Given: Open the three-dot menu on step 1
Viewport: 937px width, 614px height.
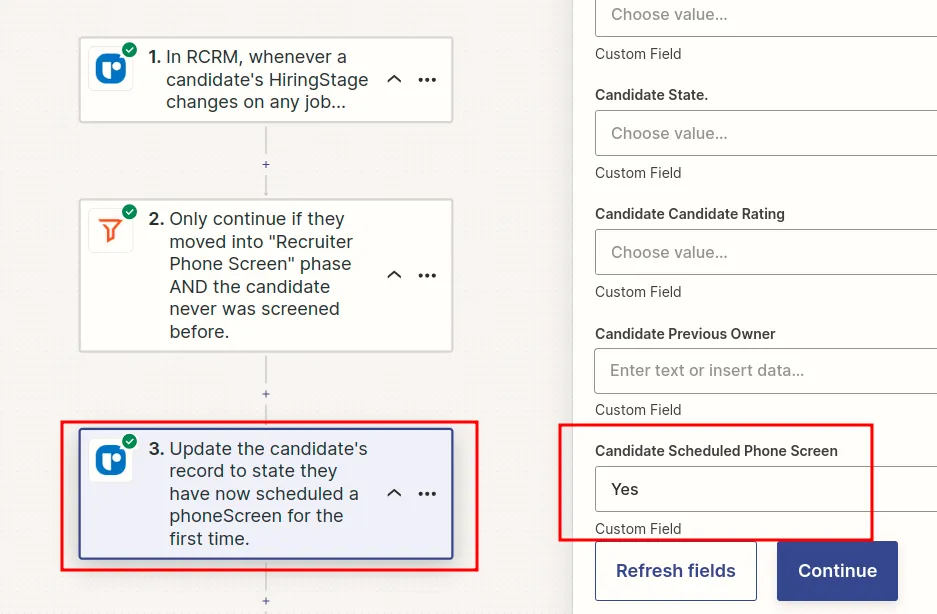Looking at the screenshot, I should [x=427, y=80].
